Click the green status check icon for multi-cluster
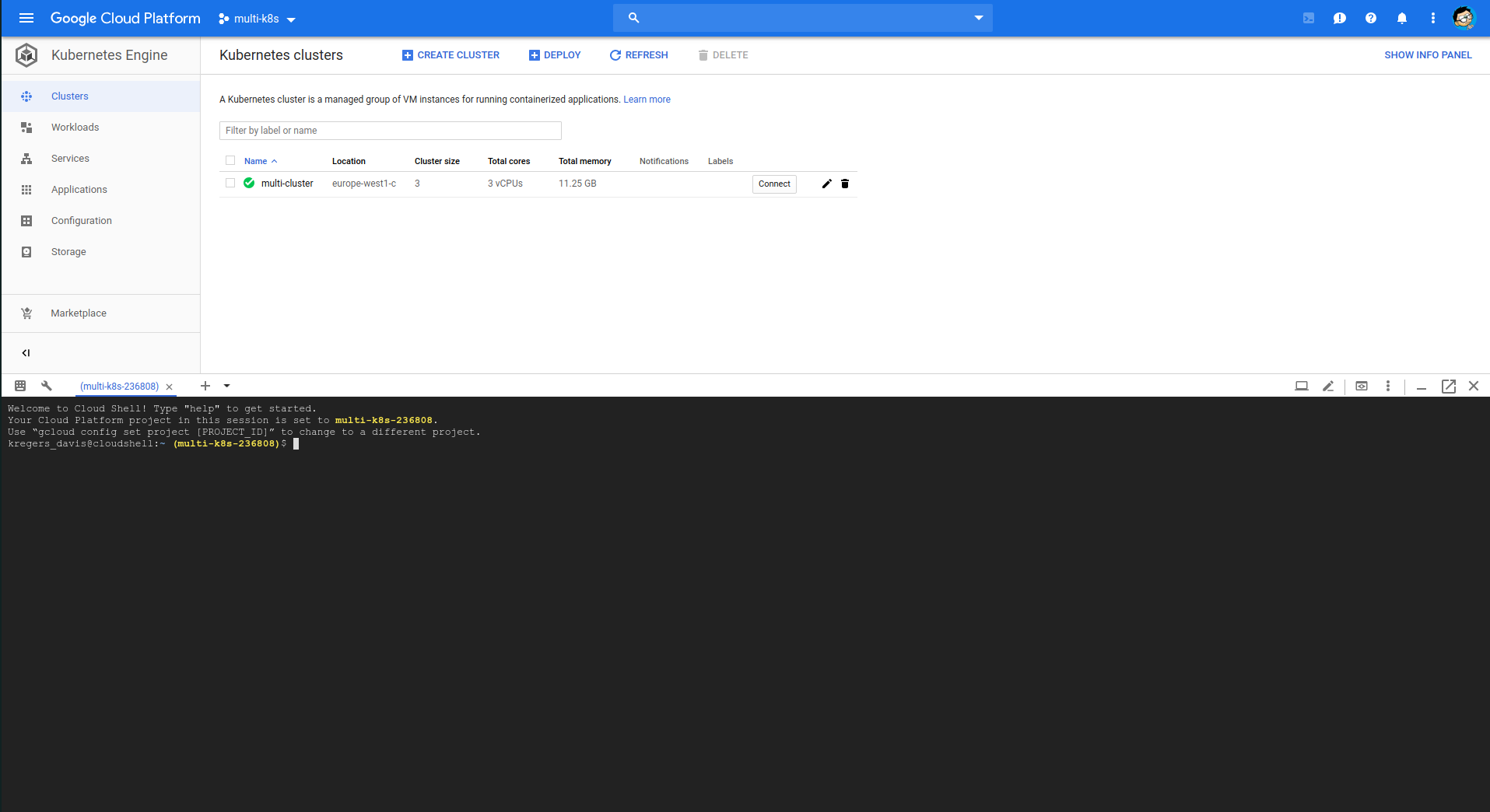This screenshot has width=1490, height=812. click(249, 184)
